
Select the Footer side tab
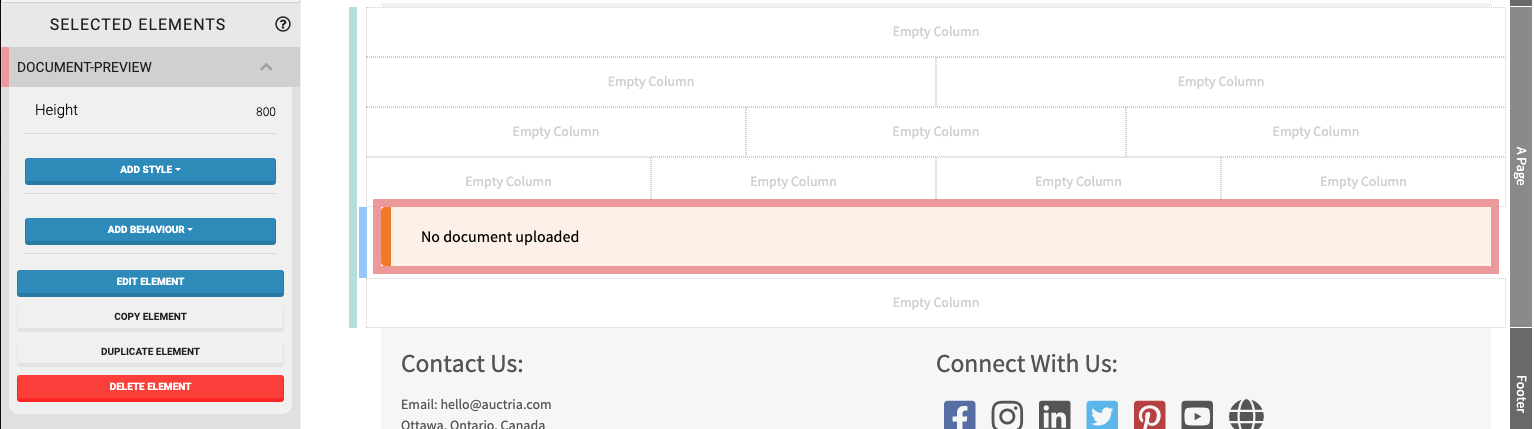pos(1520,393)
